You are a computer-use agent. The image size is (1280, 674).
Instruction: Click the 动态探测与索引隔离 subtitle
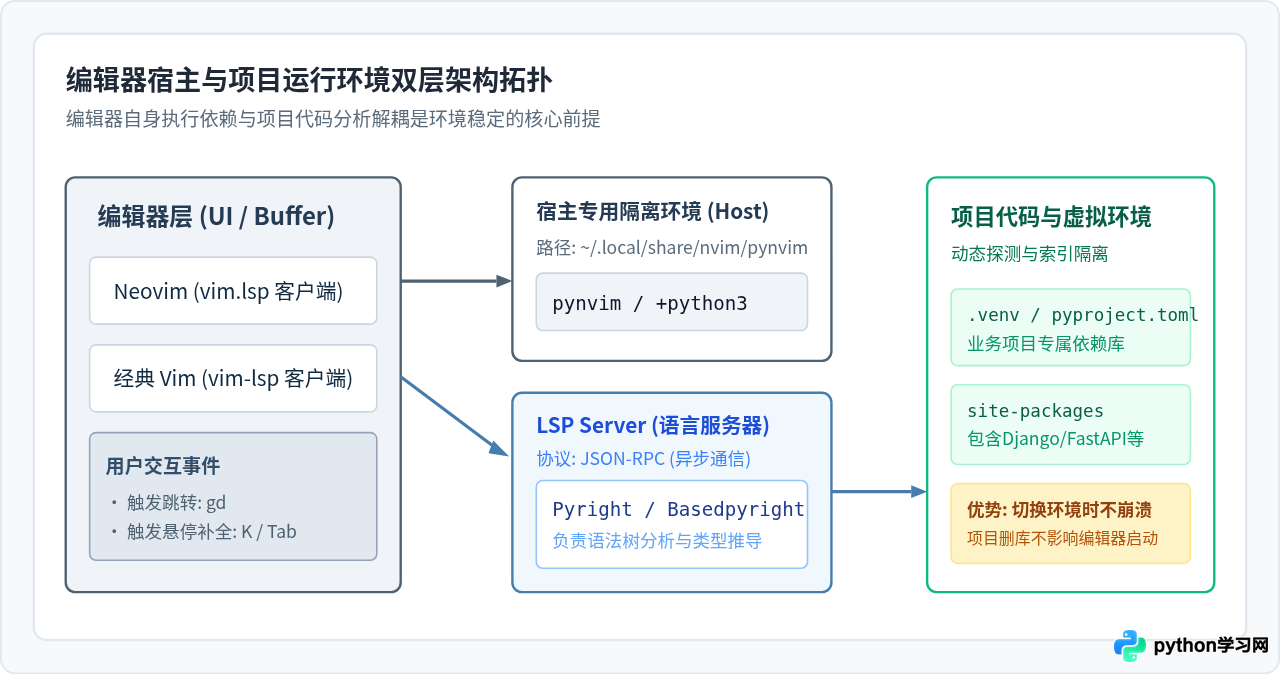tap(1029, 254)
